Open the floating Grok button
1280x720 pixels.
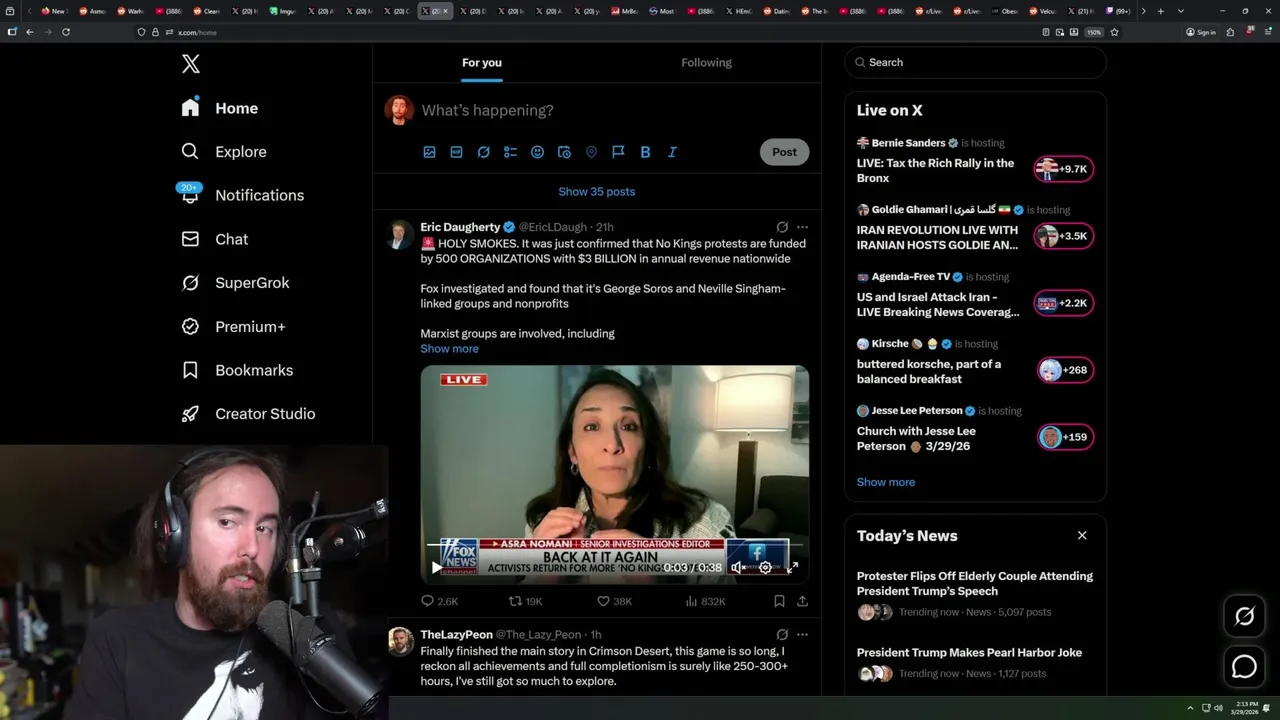(x=1244, y=616)
